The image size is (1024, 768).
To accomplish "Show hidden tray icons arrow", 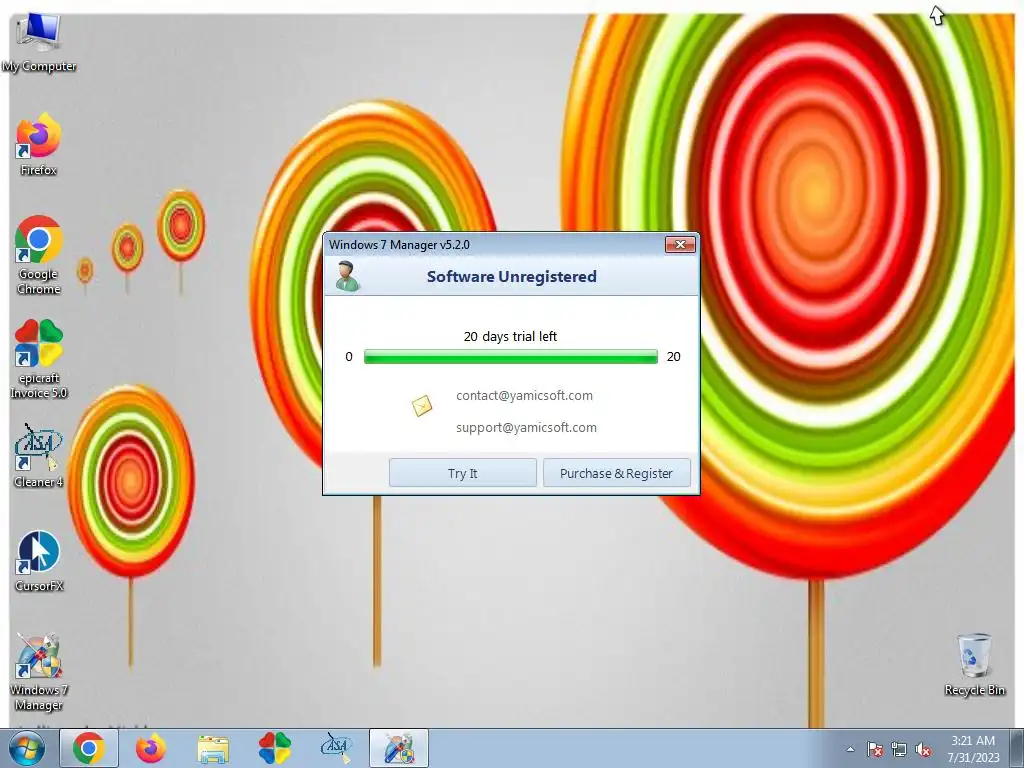I will pos(850,749).
